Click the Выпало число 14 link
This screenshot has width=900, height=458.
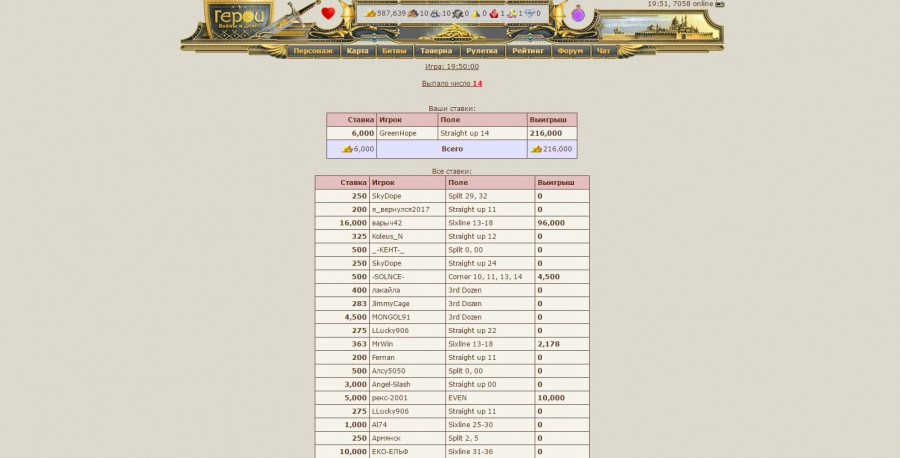[452, 84]
